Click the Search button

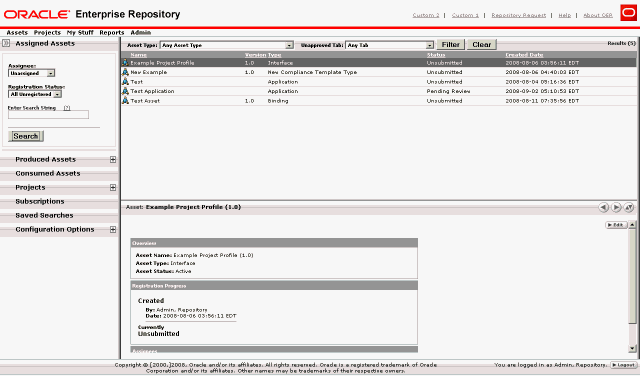coord(26,136)
